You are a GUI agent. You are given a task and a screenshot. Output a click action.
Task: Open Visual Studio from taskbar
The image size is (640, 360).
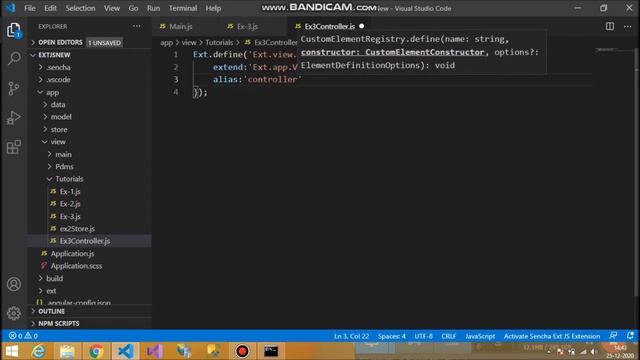coord(155,351)
